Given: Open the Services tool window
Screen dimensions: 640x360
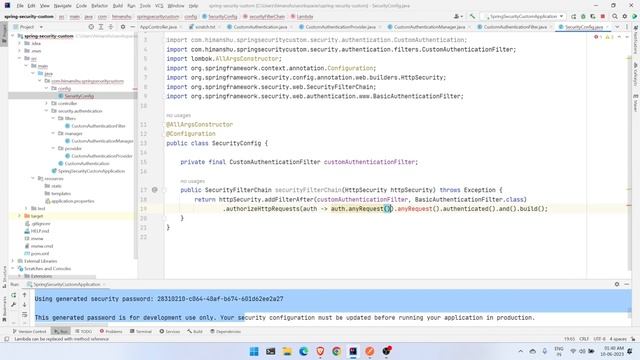Looking at the screenshot, I should pyautogui.click(x=170, y=331).
